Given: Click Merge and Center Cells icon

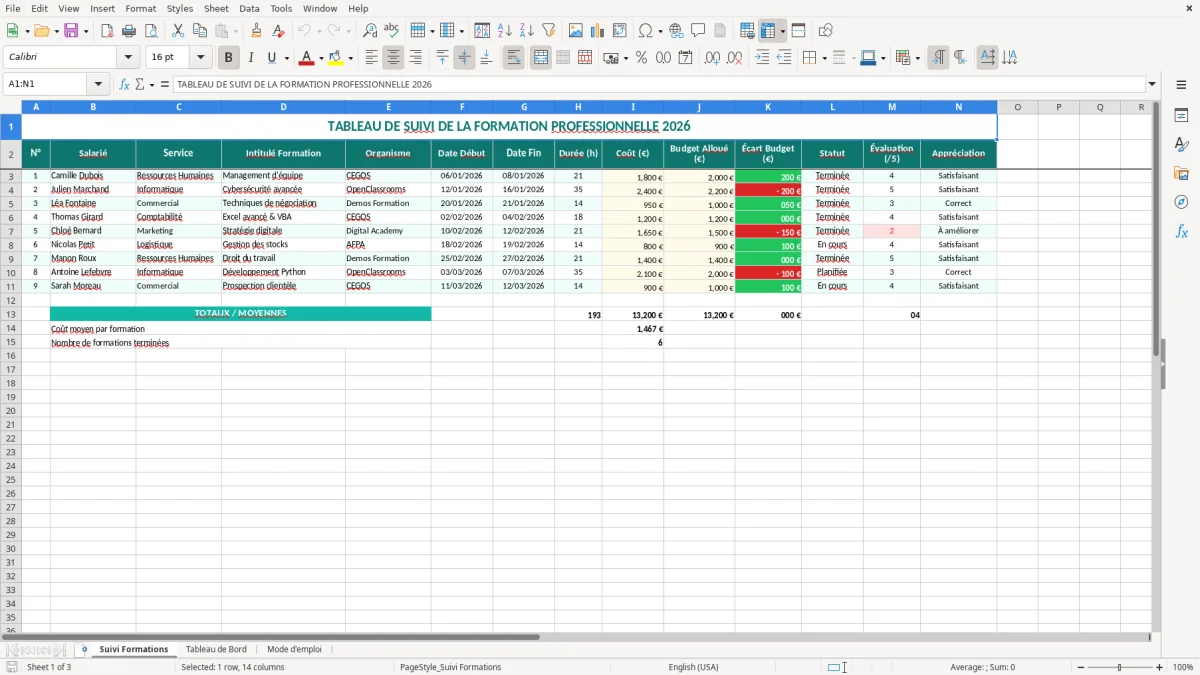Looking at the screenshot, I should (541, 58).
